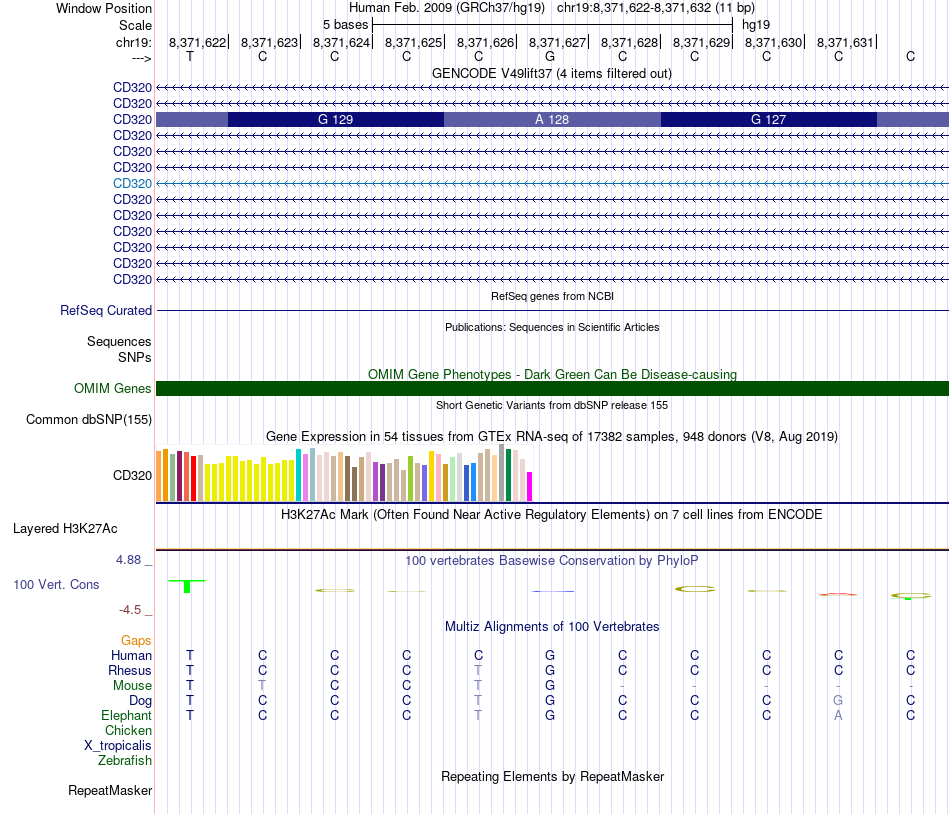Click the magenta bar in GTEx expression chart
The height and width of the screenshot is (814, 950).
pyautogui.click(x=529, y=486)
